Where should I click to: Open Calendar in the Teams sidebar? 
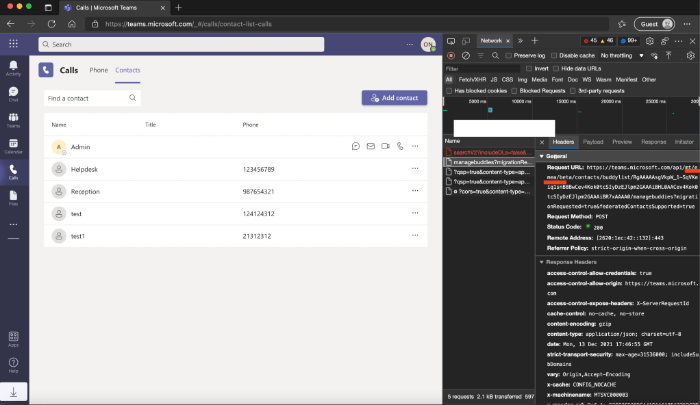click(x=13, y=146)
